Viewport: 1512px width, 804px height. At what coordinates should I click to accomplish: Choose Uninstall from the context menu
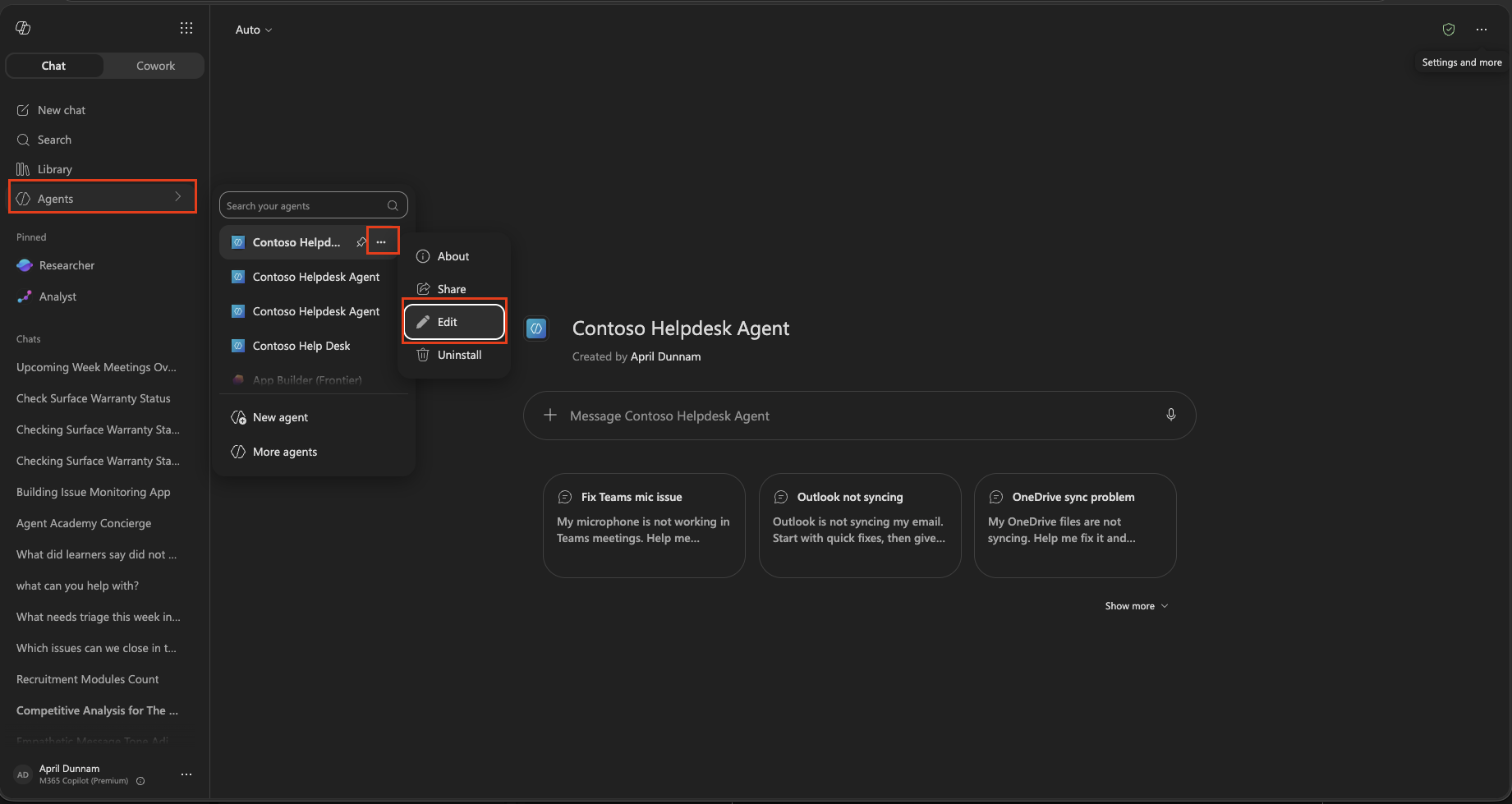coord(454,355)
